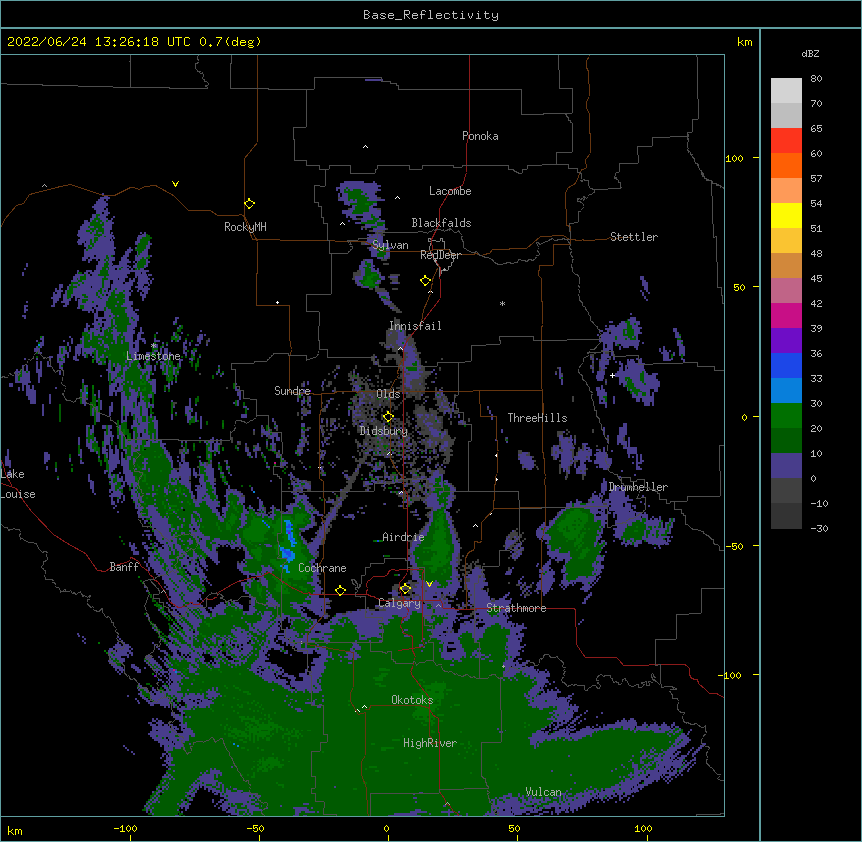The image size is (862, 842).
Task: Click the 100 tick on the vertical axis
Action: point(734,158)
